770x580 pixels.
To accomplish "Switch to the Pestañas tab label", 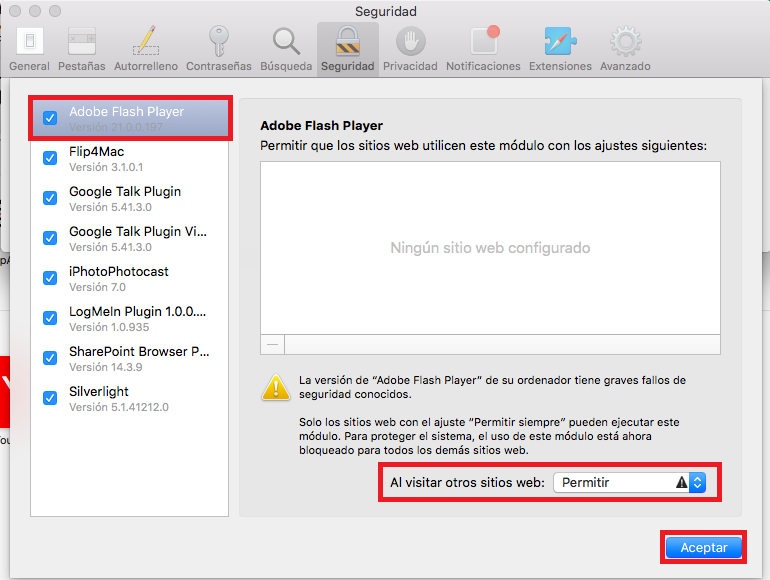I will [82, 66].
